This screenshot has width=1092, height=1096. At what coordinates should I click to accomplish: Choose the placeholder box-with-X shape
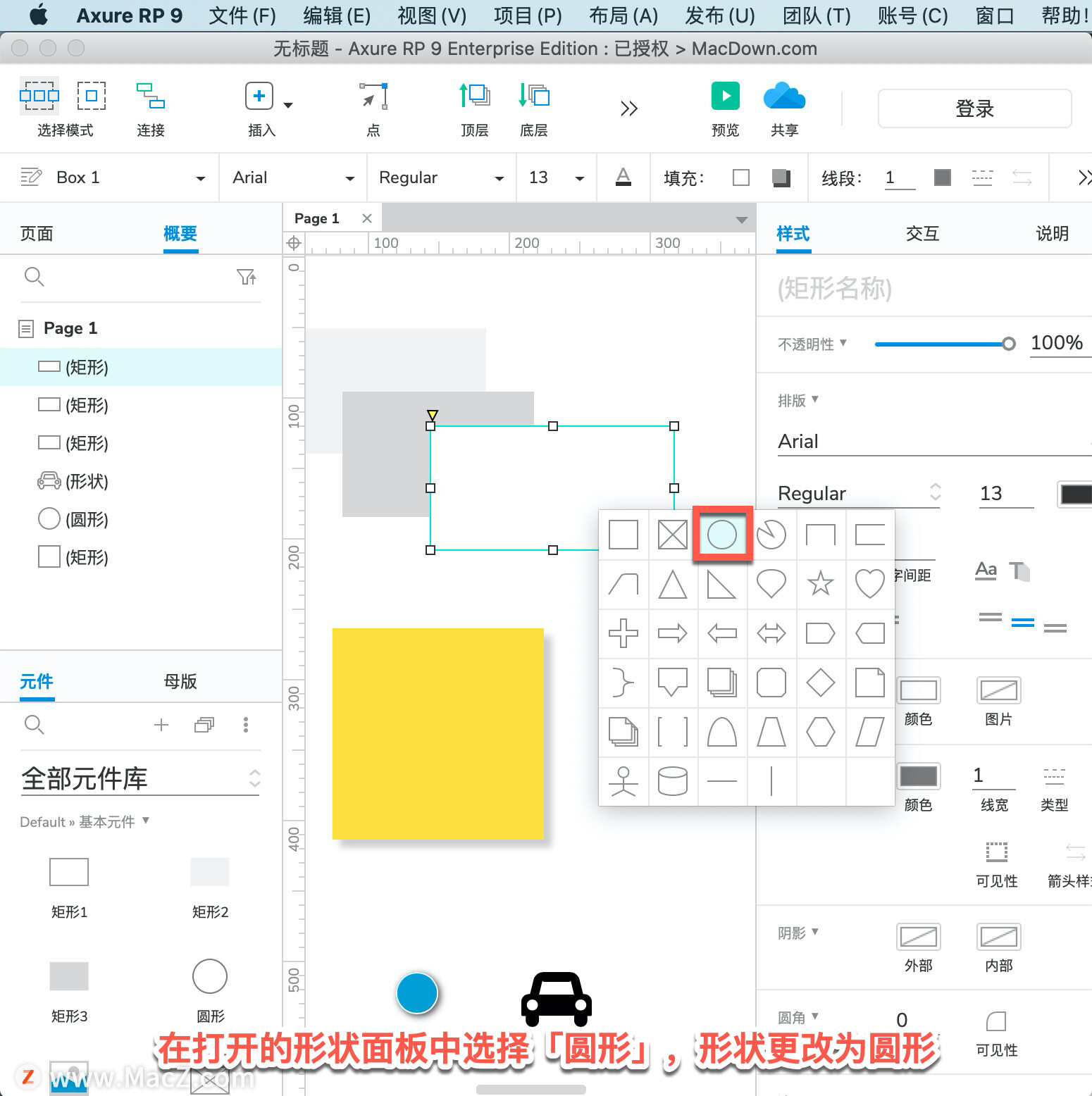pos(673,535)
